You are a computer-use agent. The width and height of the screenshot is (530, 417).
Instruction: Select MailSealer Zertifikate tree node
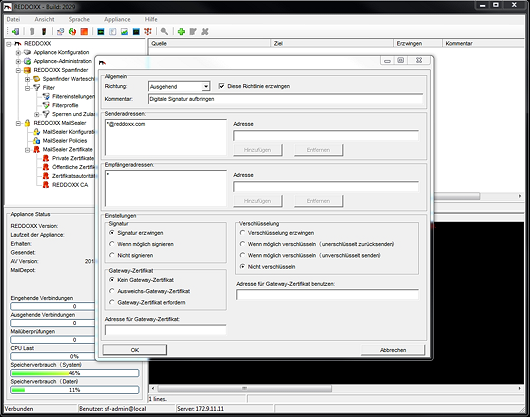(67, 149)
